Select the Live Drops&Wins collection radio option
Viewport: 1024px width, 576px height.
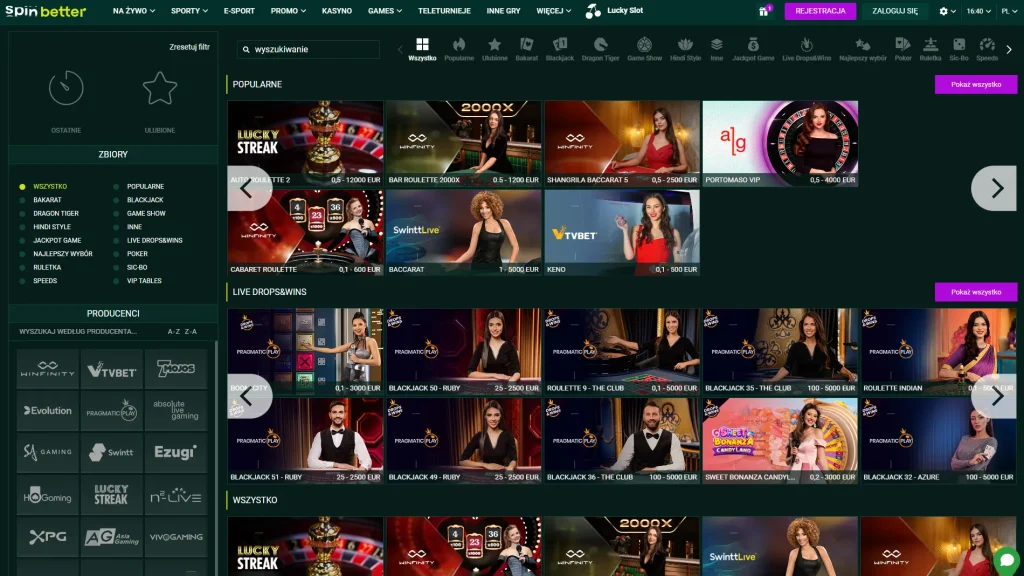[x=116, y=240]
